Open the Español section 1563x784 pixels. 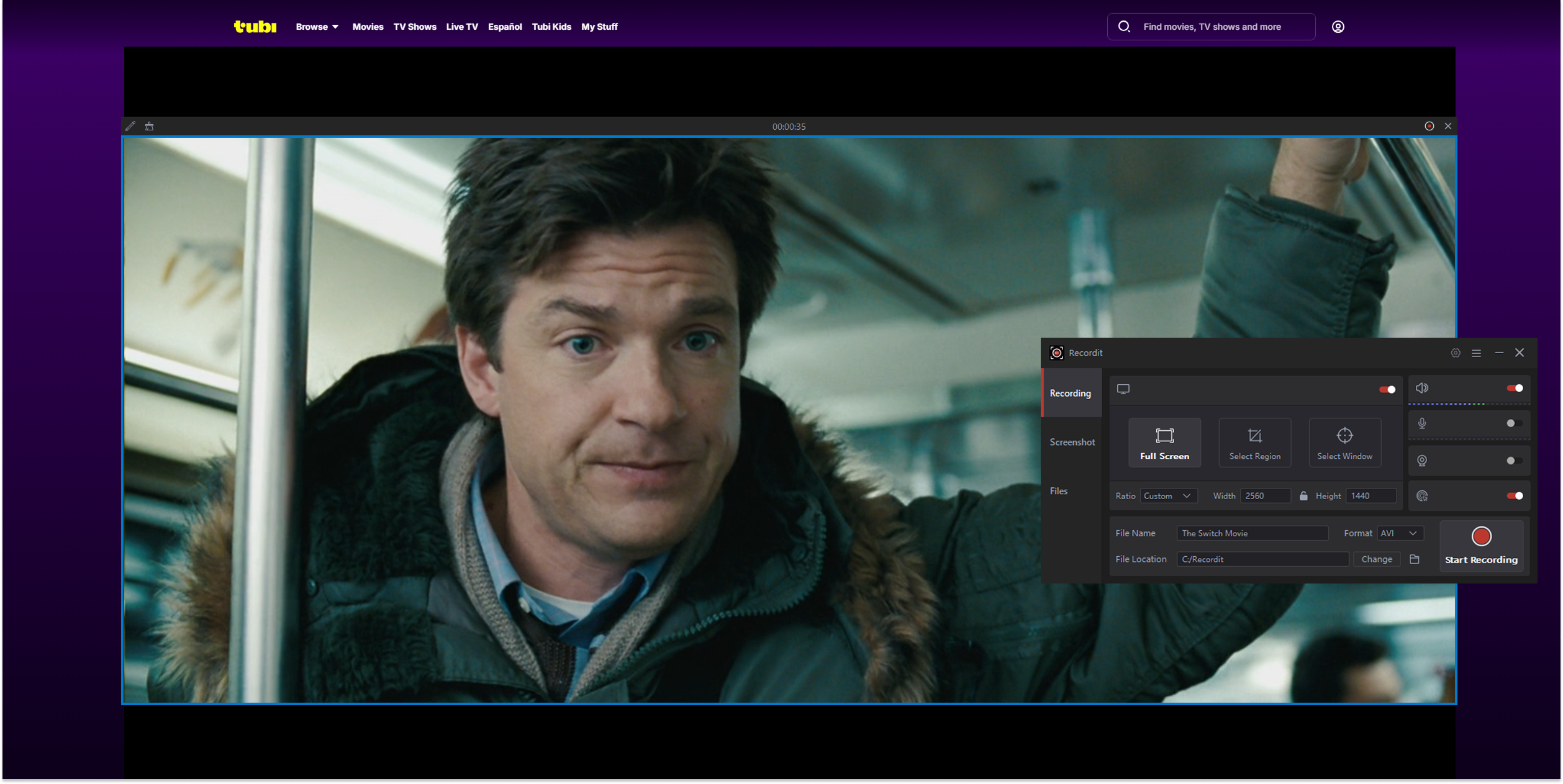tap(505, 27)
